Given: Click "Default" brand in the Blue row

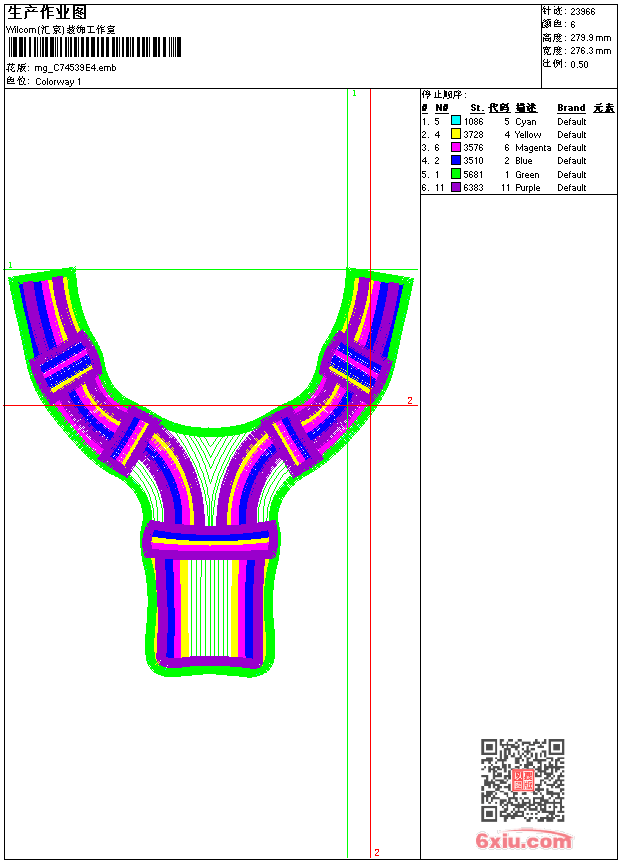Looking at the screenshot, I should coord(572,161).
